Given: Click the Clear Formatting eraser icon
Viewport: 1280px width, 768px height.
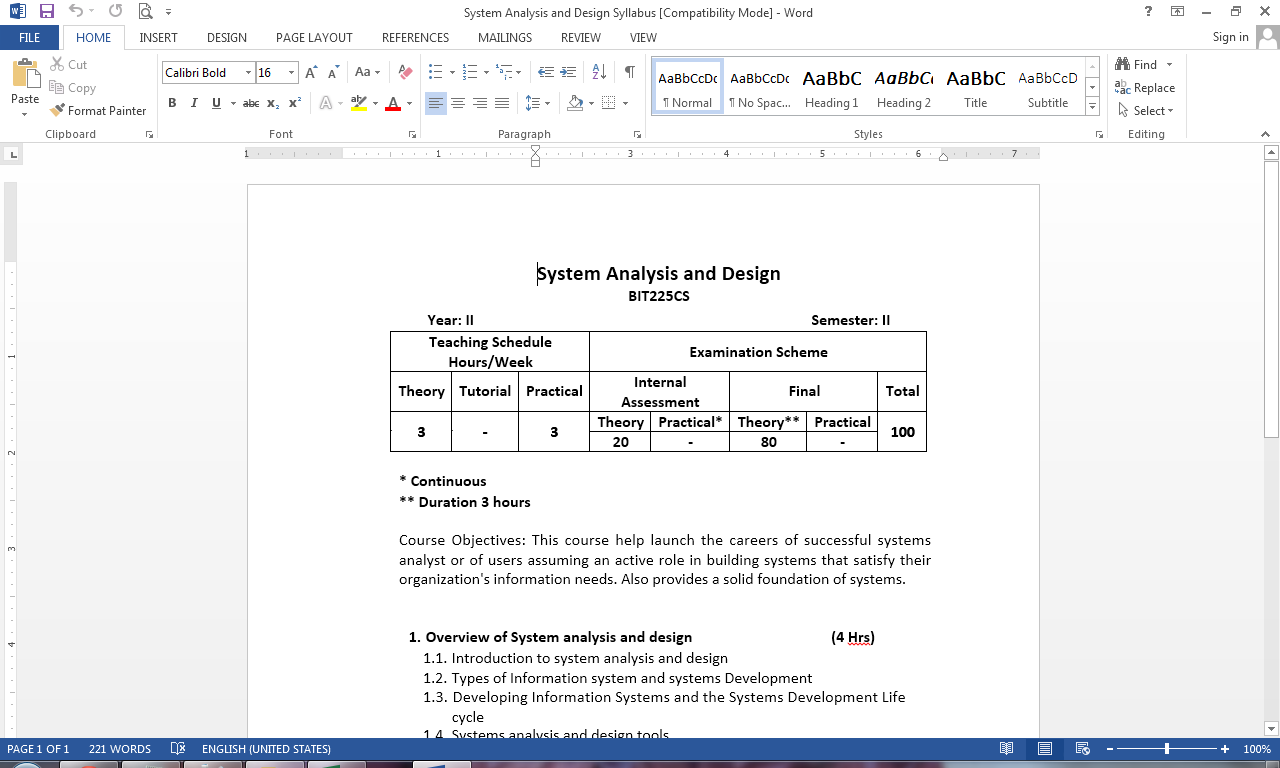Looking at the screenshot, I should pos(405,72).
